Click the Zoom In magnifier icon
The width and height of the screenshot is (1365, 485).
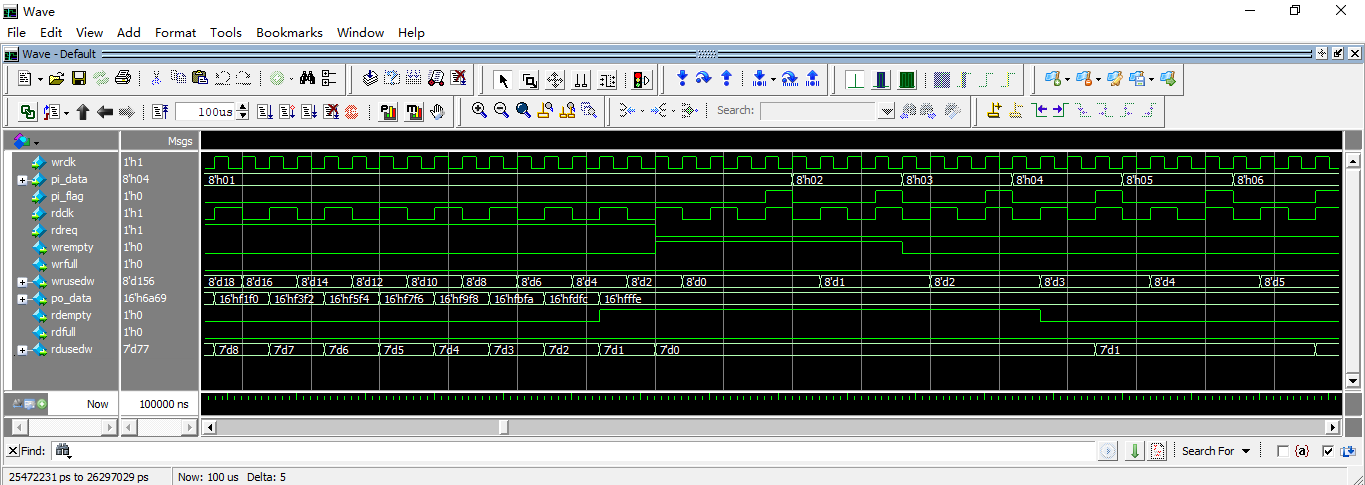(479, 111)
